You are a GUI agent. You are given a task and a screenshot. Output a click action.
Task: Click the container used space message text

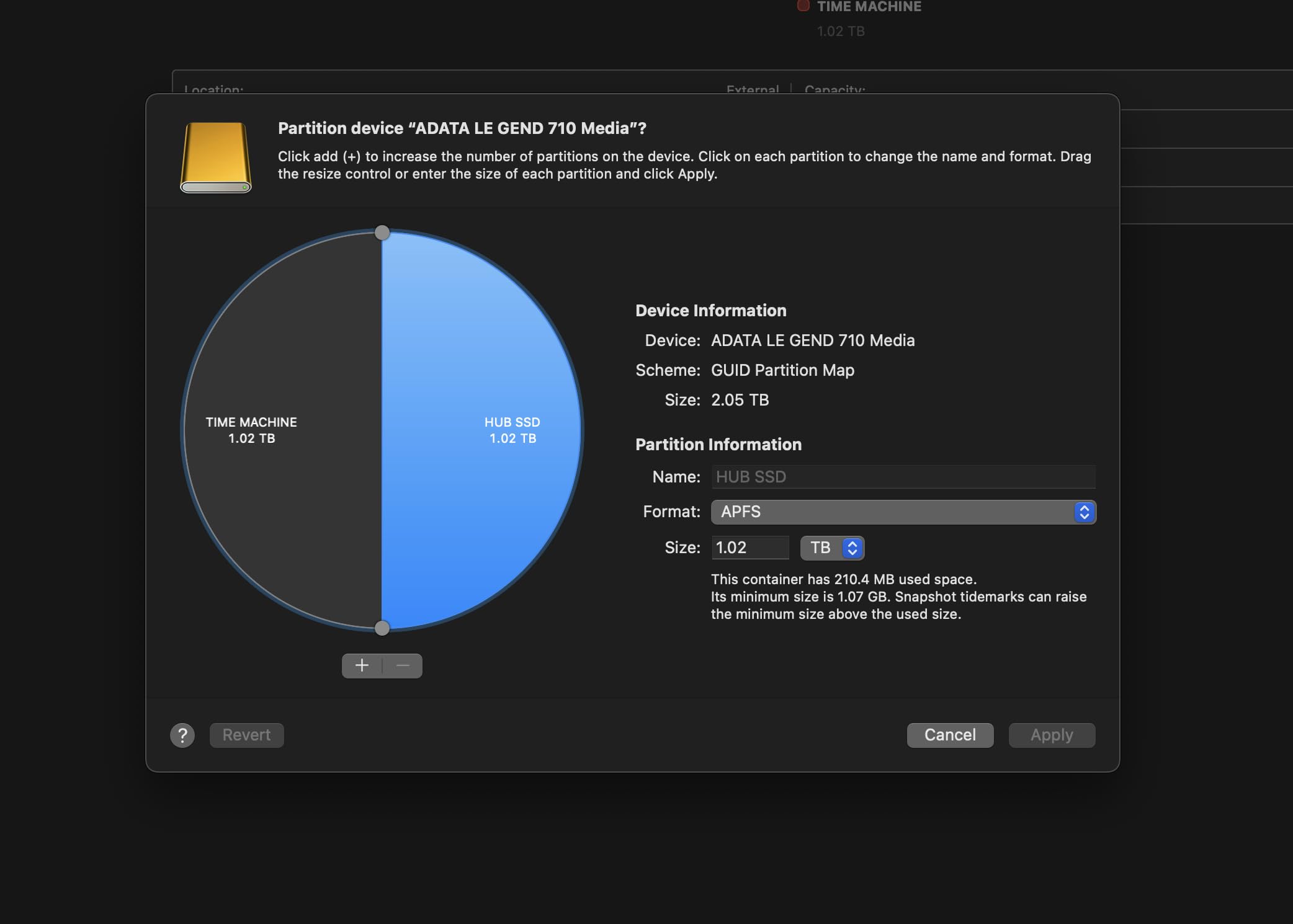pyautogui.click(x=843, y=579)
